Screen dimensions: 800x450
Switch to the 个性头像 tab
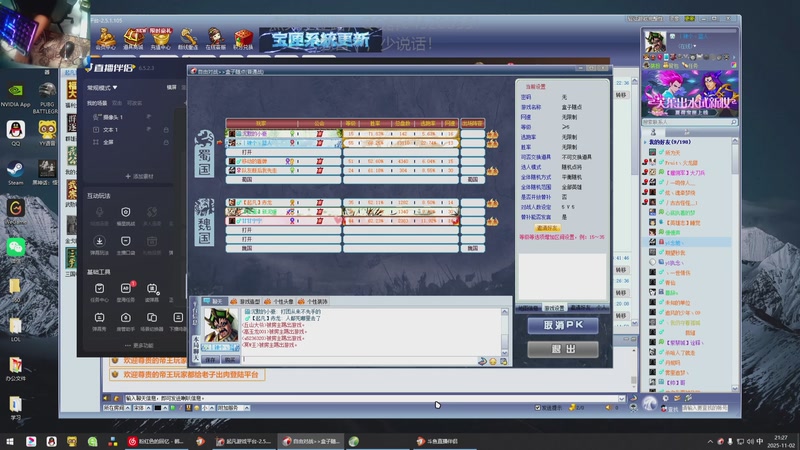tap(280, 302)
